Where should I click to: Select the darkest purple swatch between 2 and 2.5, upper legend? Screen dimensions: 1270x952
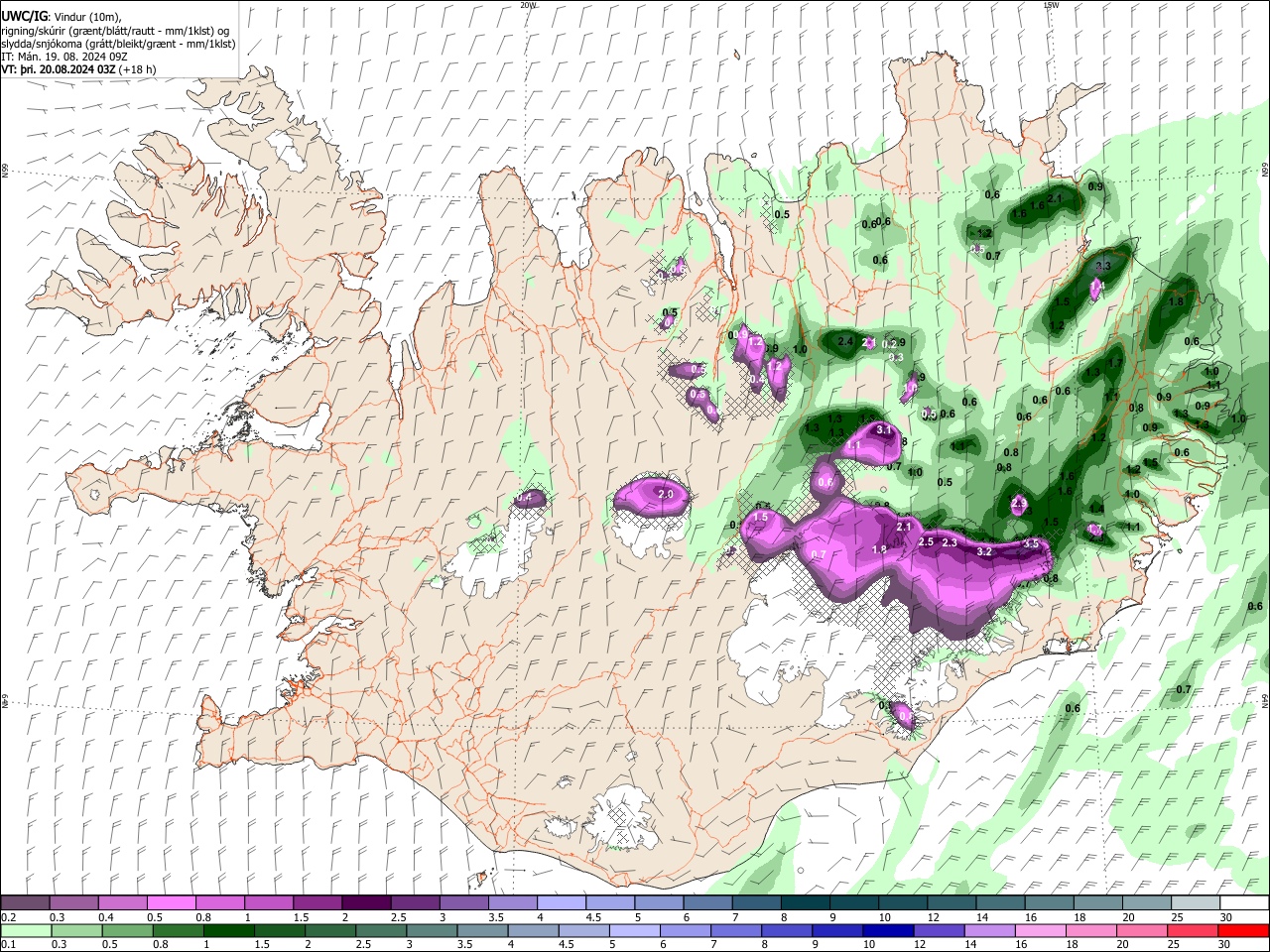365,903
